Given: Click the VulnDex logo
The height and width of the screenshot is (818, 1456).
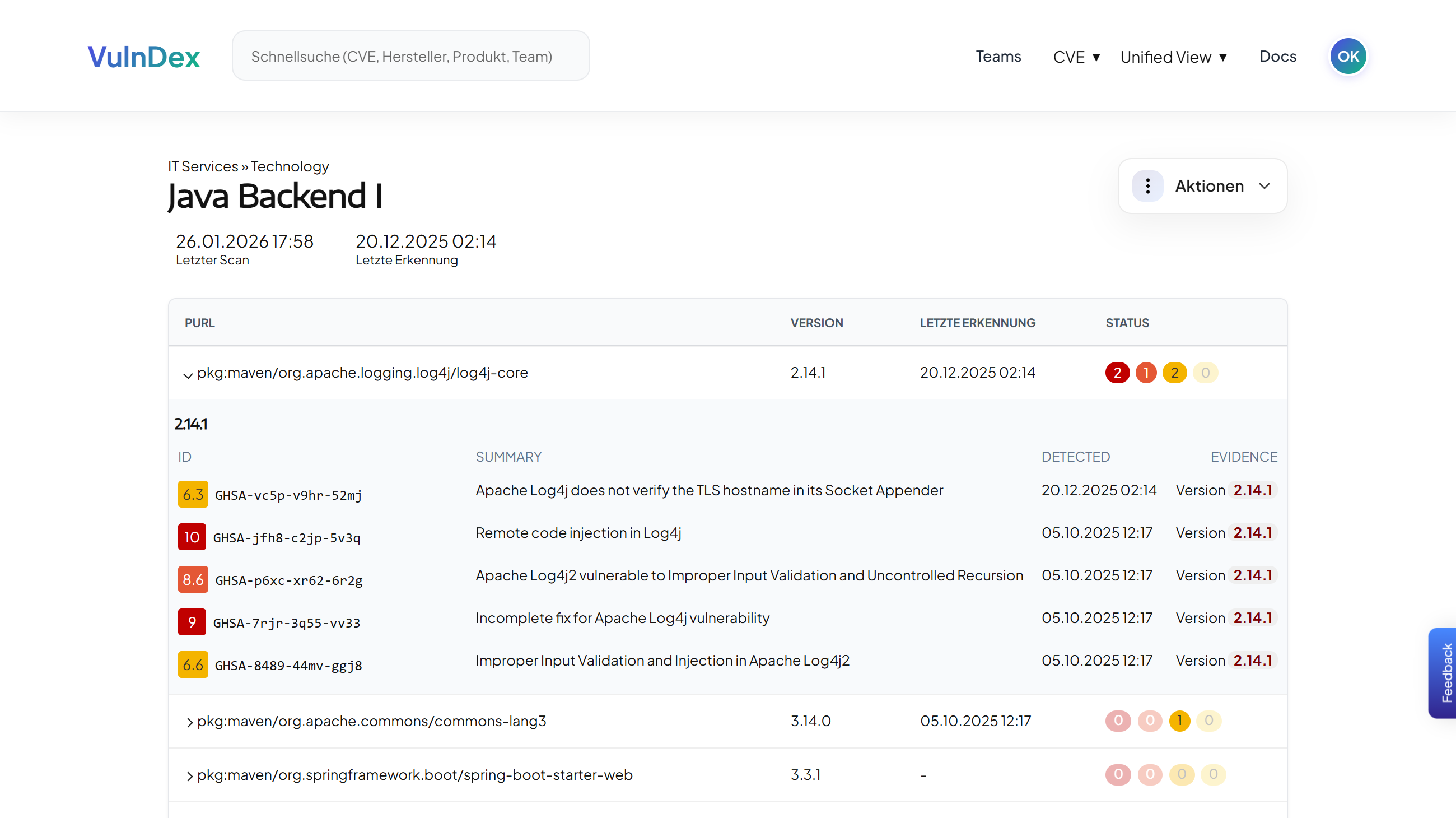Looking at the screenshot, I should (143, 57).
